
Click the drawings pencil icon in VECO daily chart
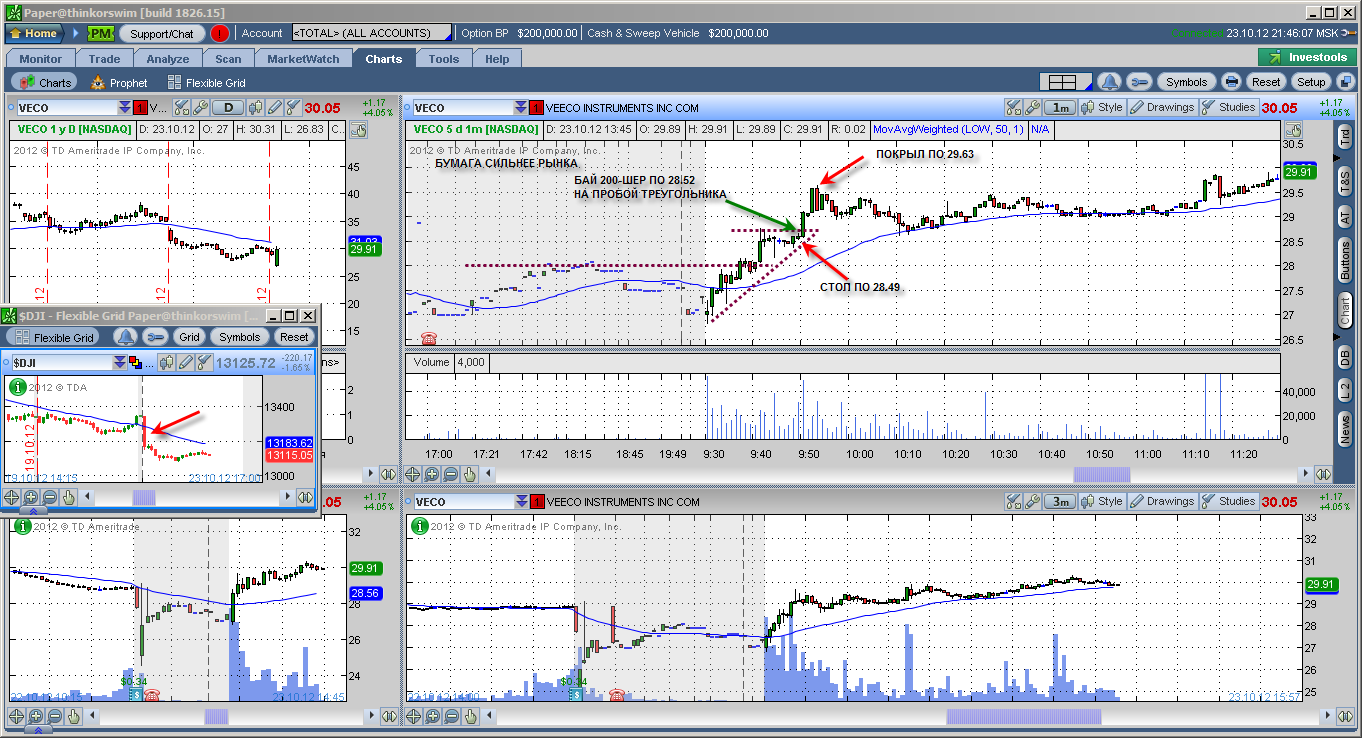[x=275, y=108]
